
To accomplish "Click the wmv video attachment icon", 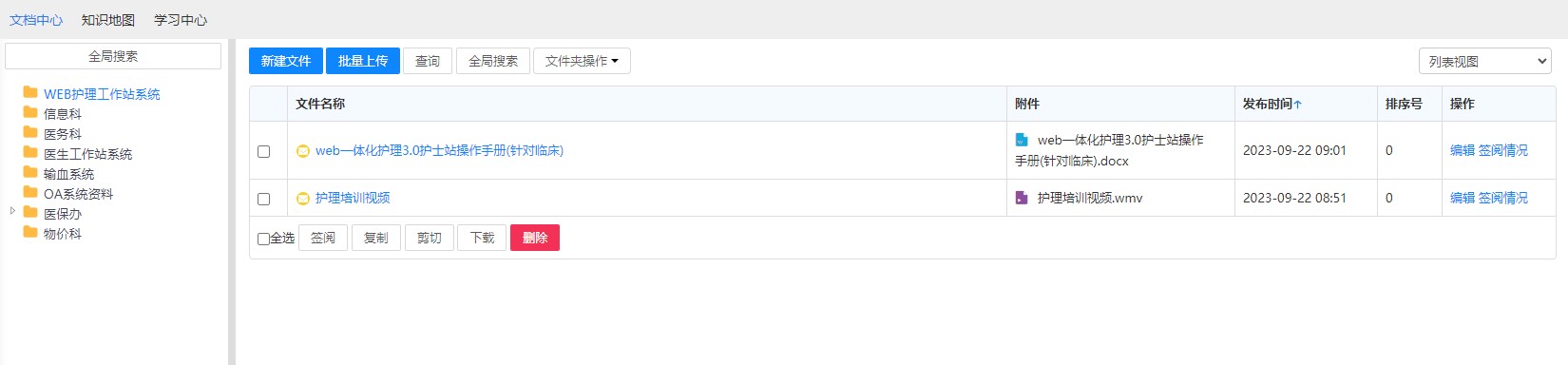I will [1022, 198].
